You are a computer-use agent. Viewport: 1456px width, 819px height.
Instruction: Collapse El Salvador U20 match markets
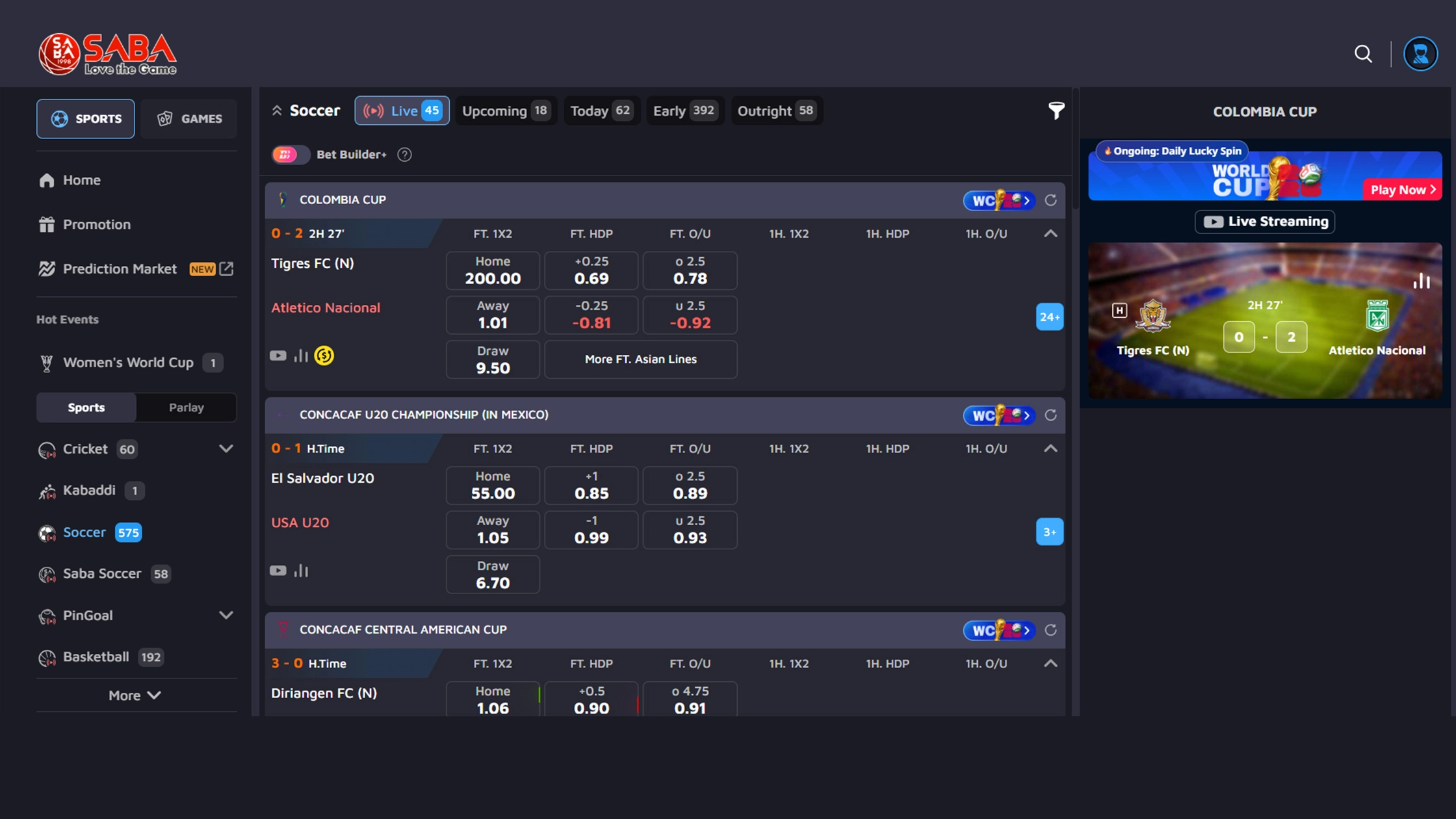click(x=1050, y=449)
